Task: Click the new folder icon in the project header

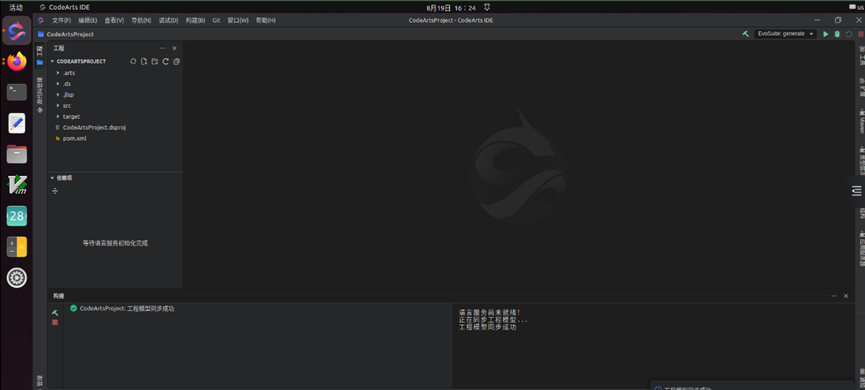Action: pyautogui.click(x=154, y=61)
